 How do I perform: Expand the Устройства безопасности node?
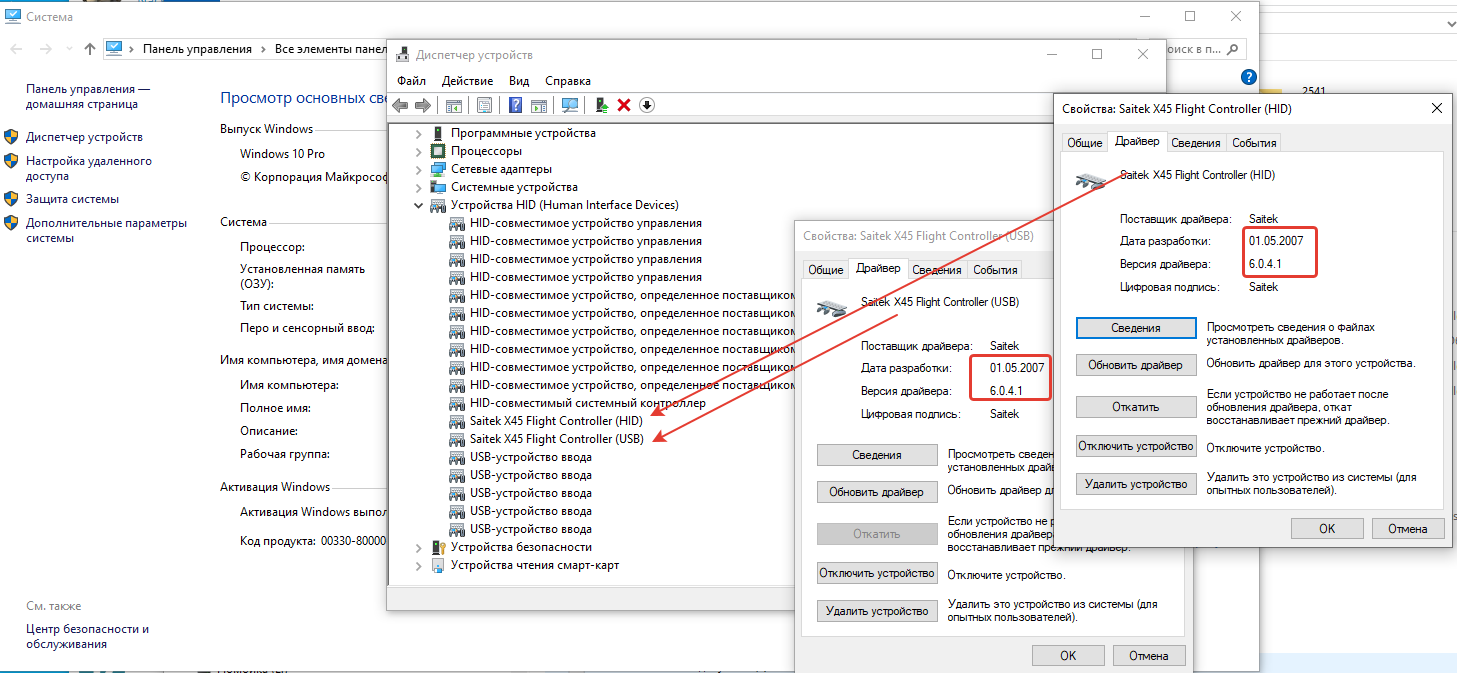[419, 547]
